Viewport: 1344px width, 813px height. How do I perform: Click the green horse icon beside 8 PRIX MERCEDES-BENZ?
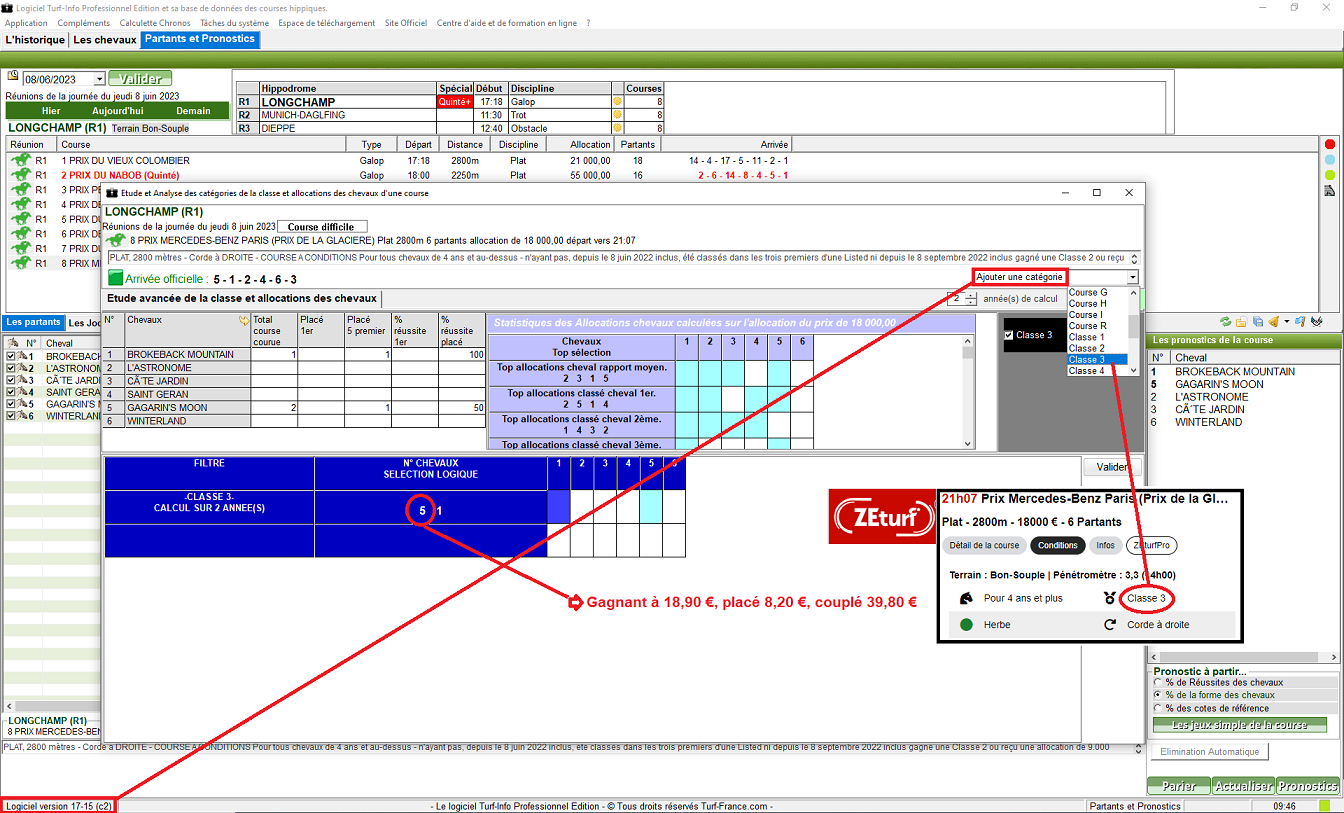pyautogui.click(x=116, y=240)
